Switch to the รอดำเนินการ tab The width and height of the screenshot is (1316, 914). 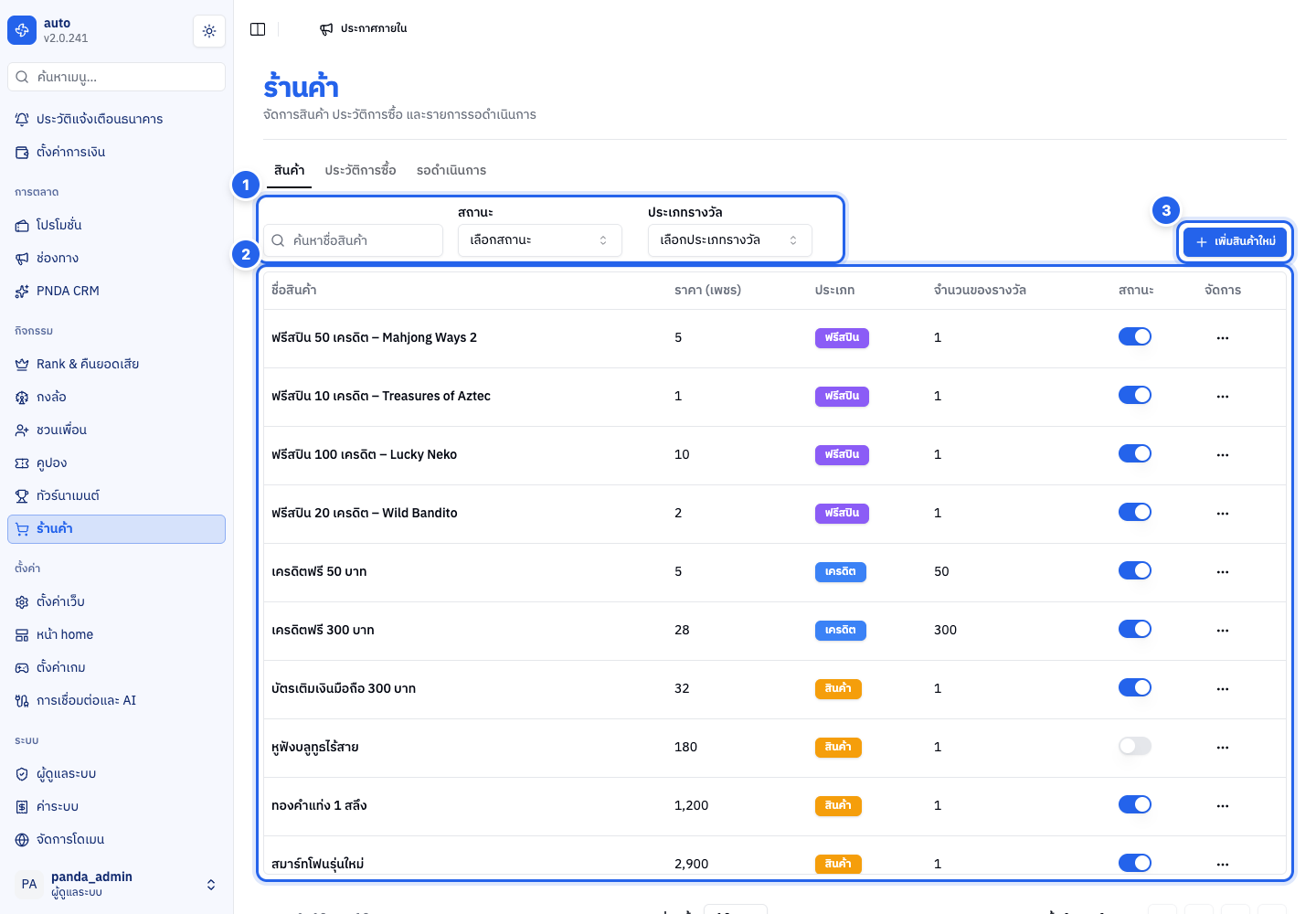(451, 170)
